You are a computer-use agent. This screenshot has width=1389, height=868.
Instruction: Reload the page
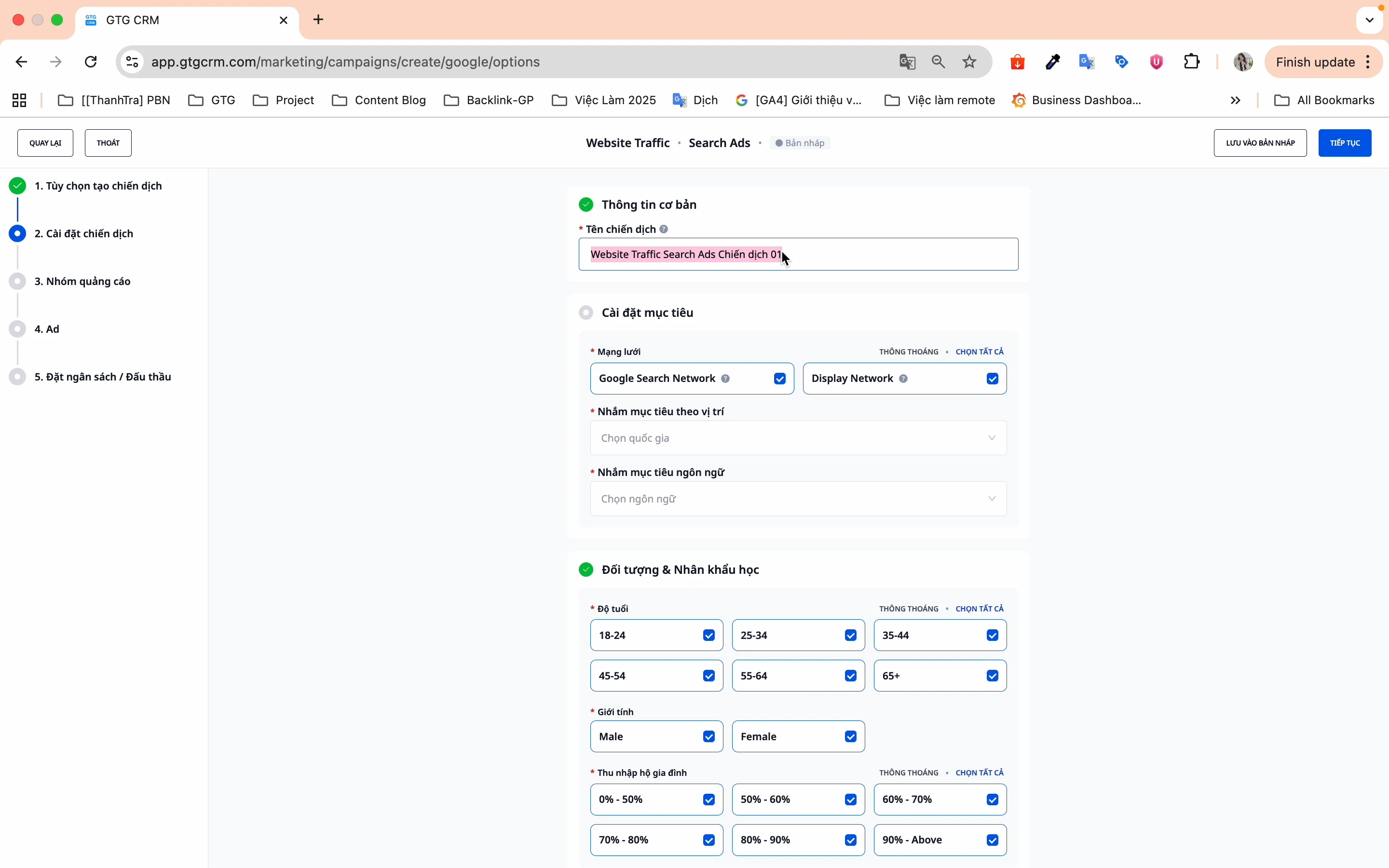point(91,62)
